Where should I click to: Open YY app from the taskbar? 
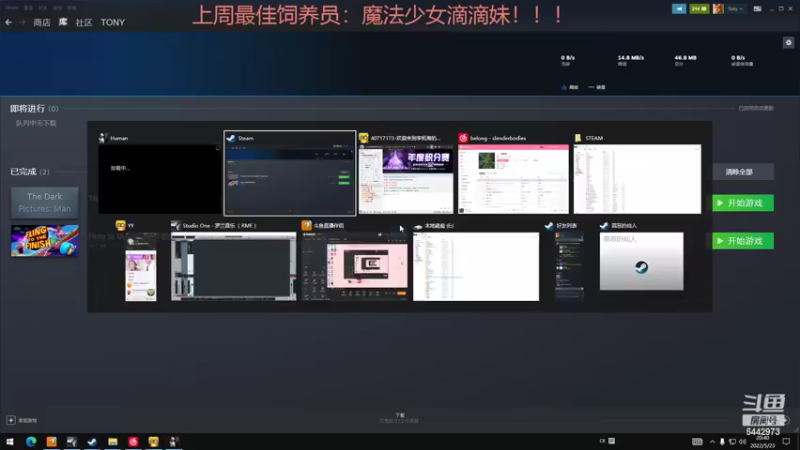[x=154, y=442]
